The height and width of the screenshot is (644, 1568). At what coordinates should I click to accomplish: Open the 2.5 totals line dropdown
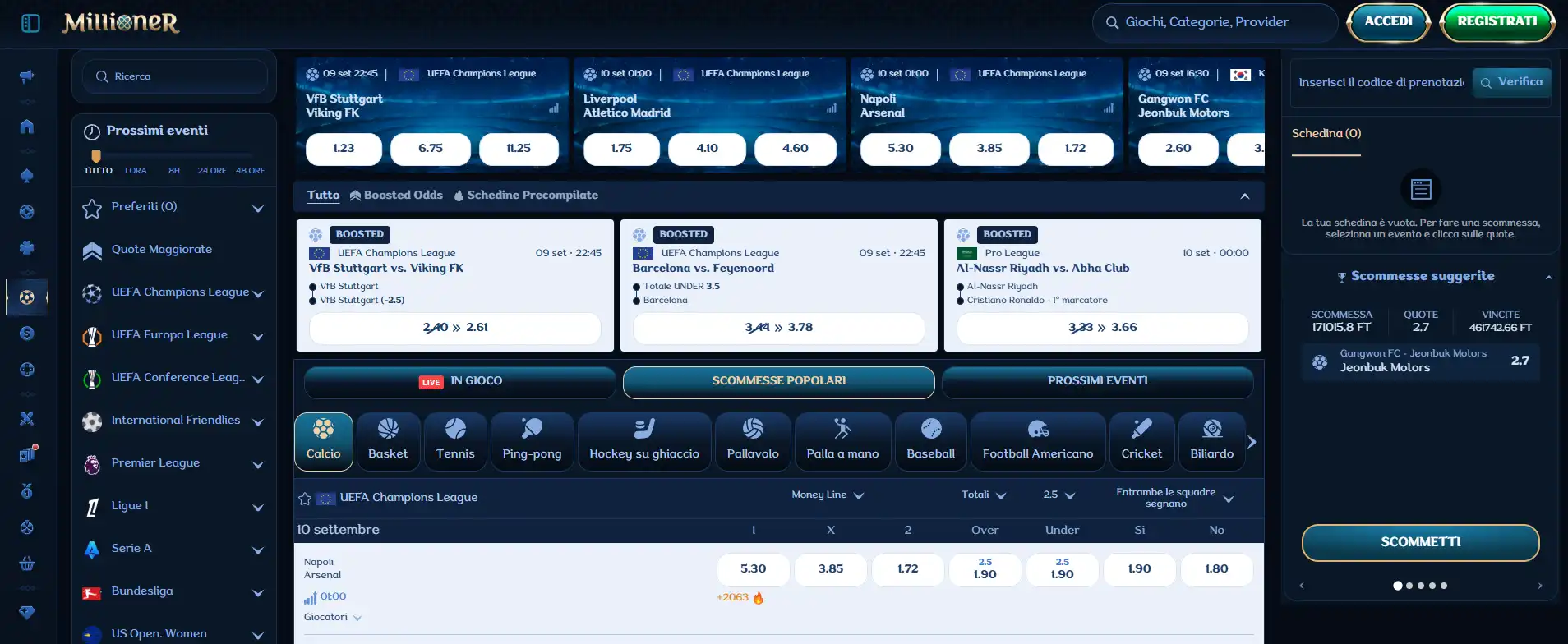(1059, 495)
